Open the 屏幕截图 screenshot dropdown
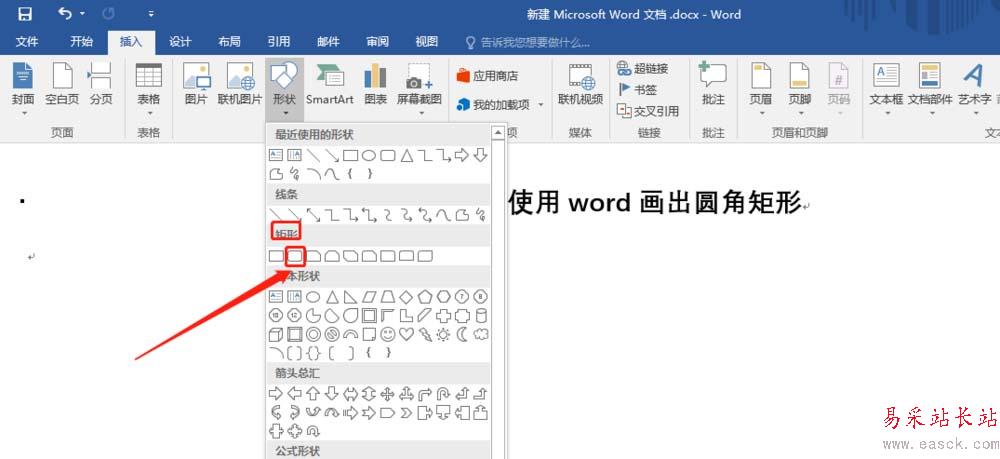Viewport: 1000px width, 459px height. coord(419,89)
